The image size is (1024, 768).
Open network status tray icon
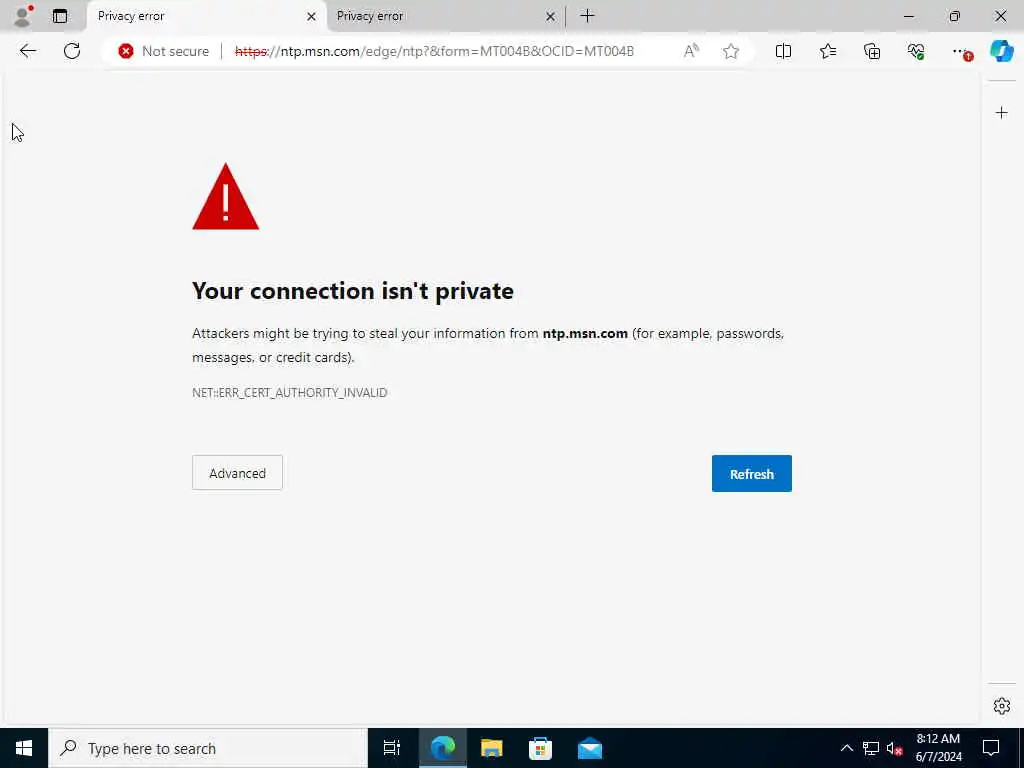(x=871, y=748)
